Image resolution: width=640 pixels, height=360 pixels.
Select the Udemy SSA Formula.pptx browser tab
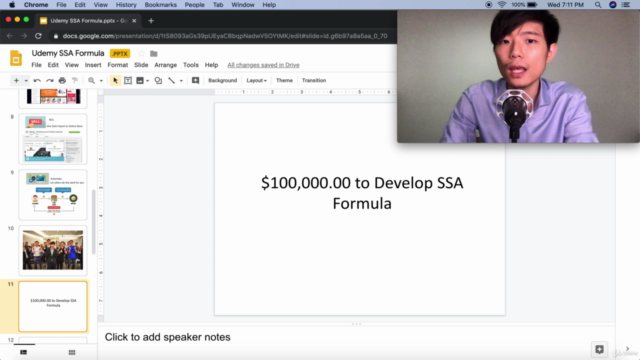pos(88,20)
